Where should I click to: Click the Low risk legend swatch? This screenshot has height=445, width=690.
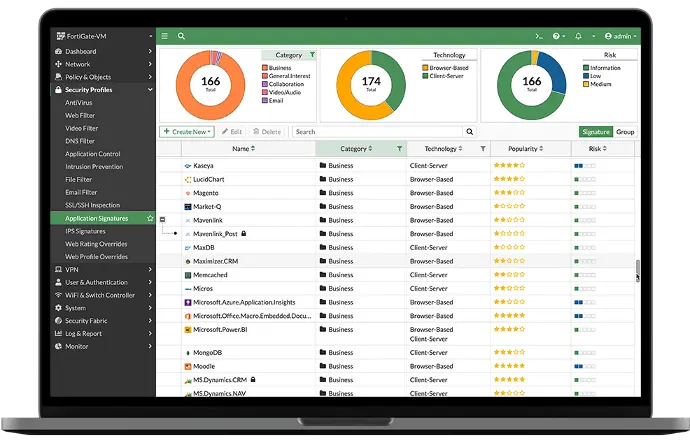pyautogui.click(x=586, y=76)
